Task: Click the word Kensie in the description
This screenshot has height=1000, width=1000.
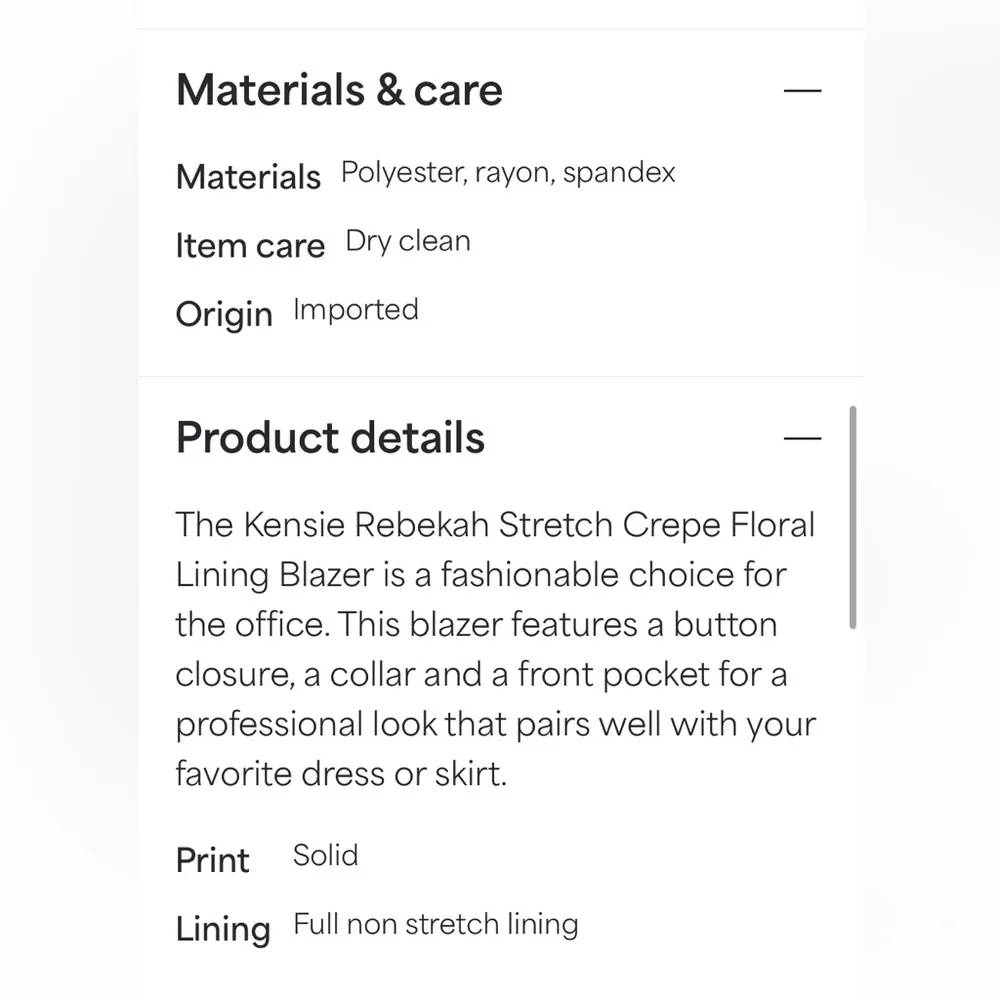Action: (x=284, y=525)
